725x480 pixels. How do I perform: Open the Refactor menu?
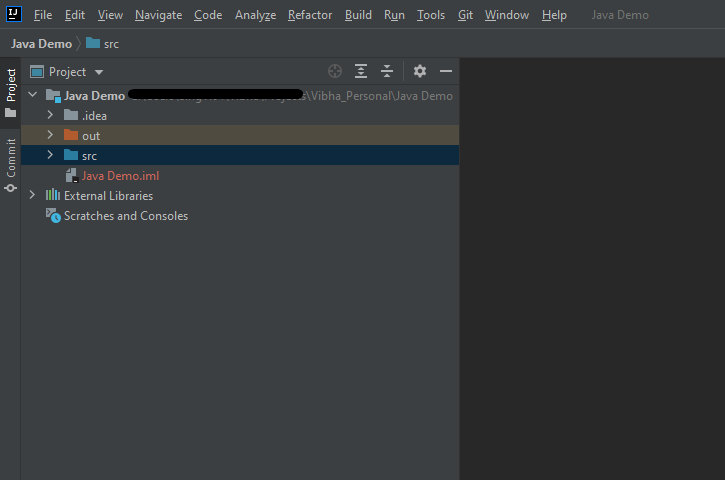coord(310,15)
